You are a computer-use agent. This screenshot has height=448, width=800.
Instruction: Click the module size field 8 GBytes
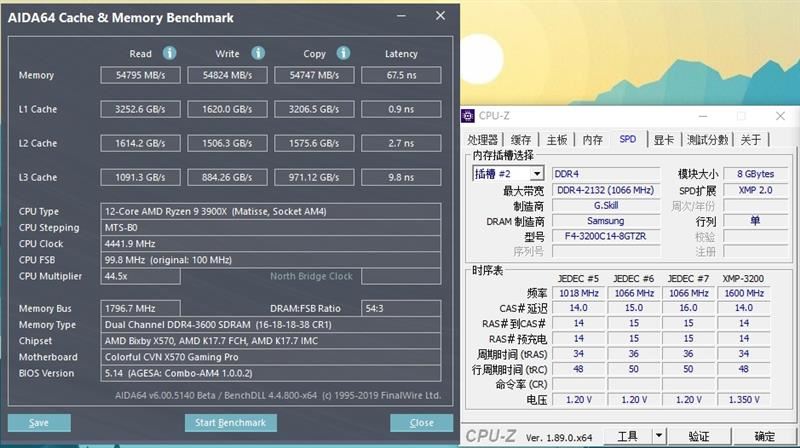756,174
